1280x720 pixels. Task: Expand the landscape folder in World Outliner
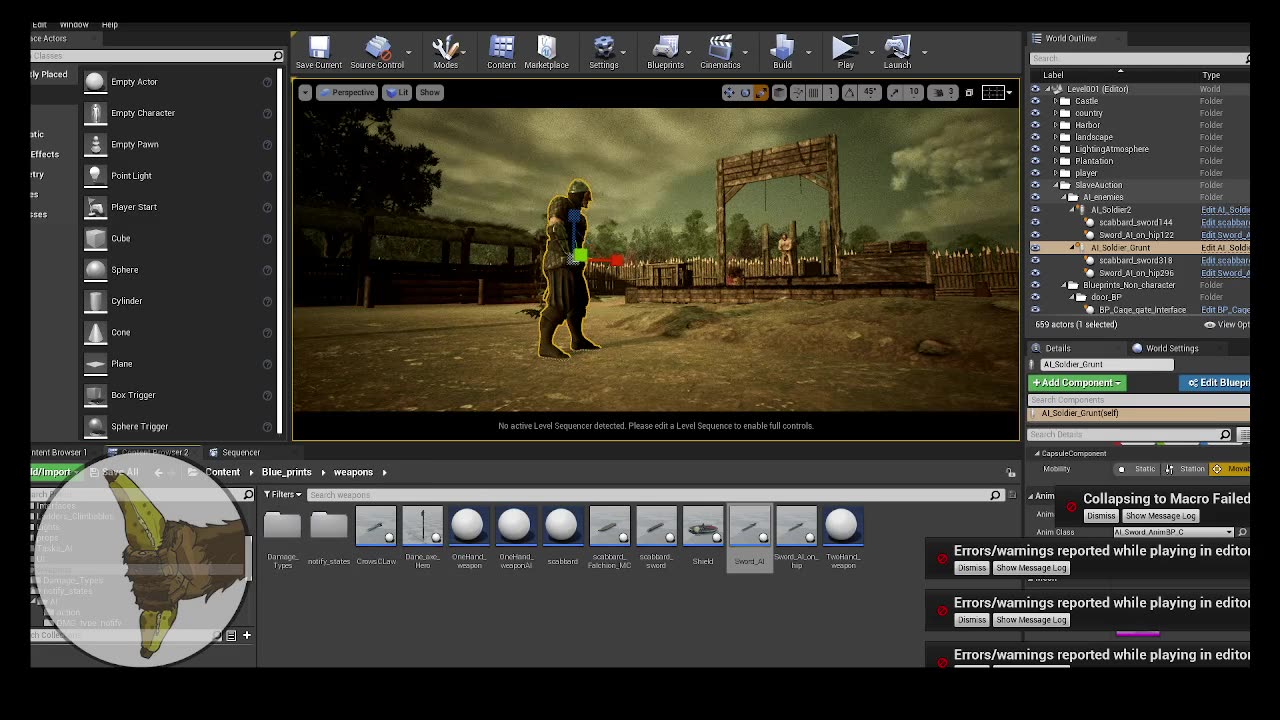pos(1055,137)
